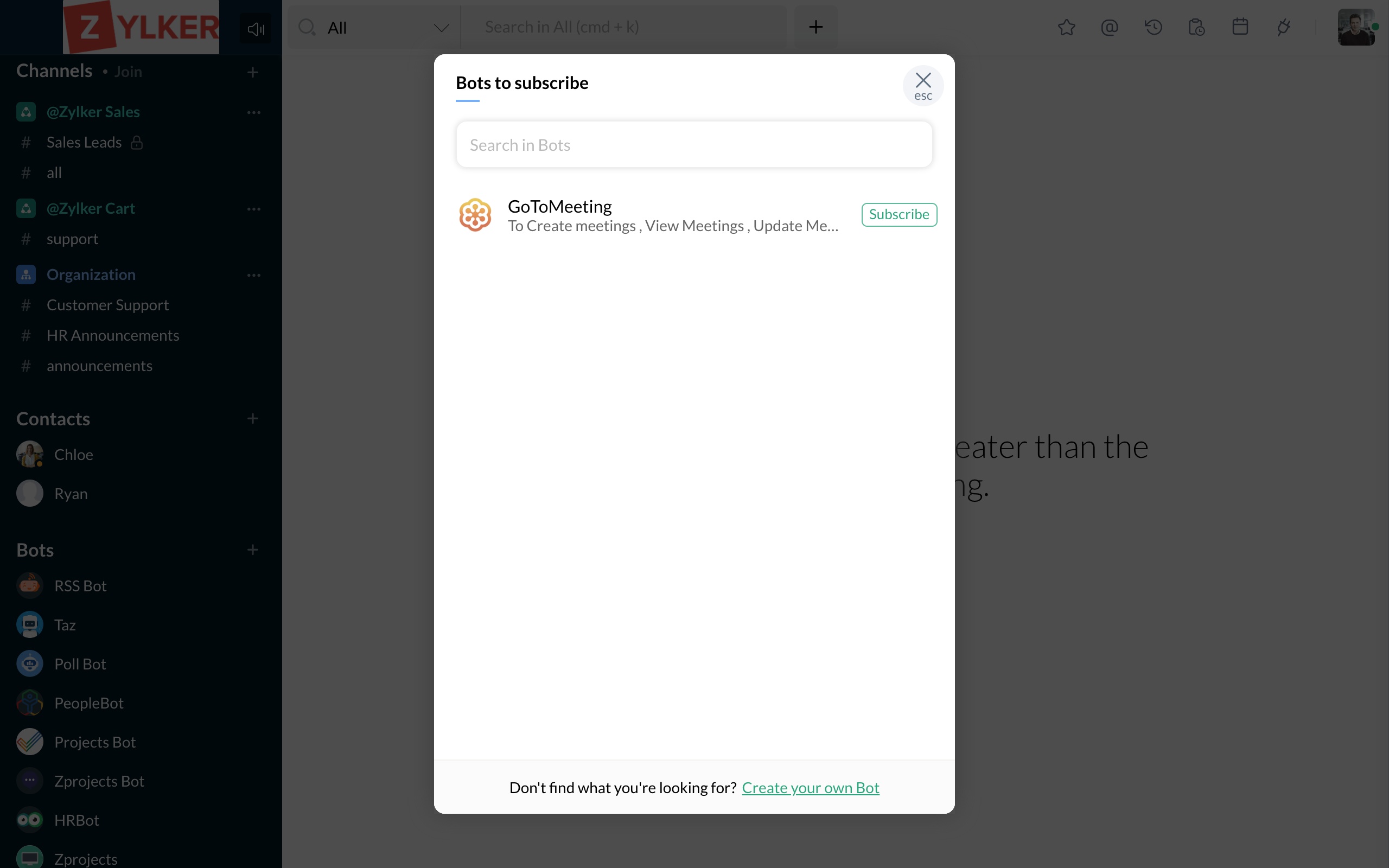
Task: Open the HR Announcements channel
Action: tap(112, 335)
